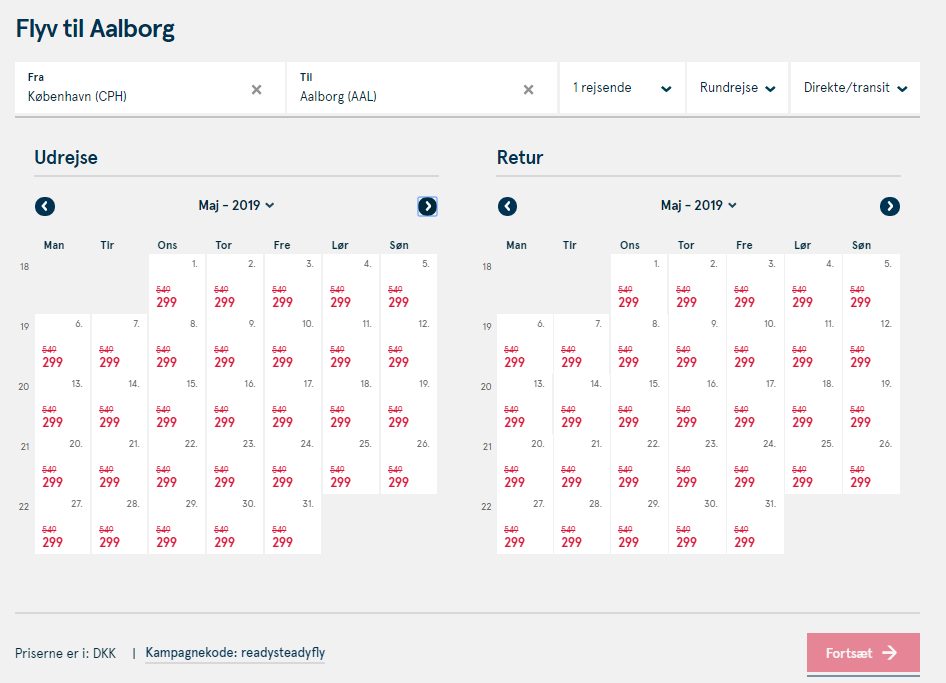This screenshot has height=683, width=946.
Task: Clear the København (CPH) departure field
Action: pos(256,89)
